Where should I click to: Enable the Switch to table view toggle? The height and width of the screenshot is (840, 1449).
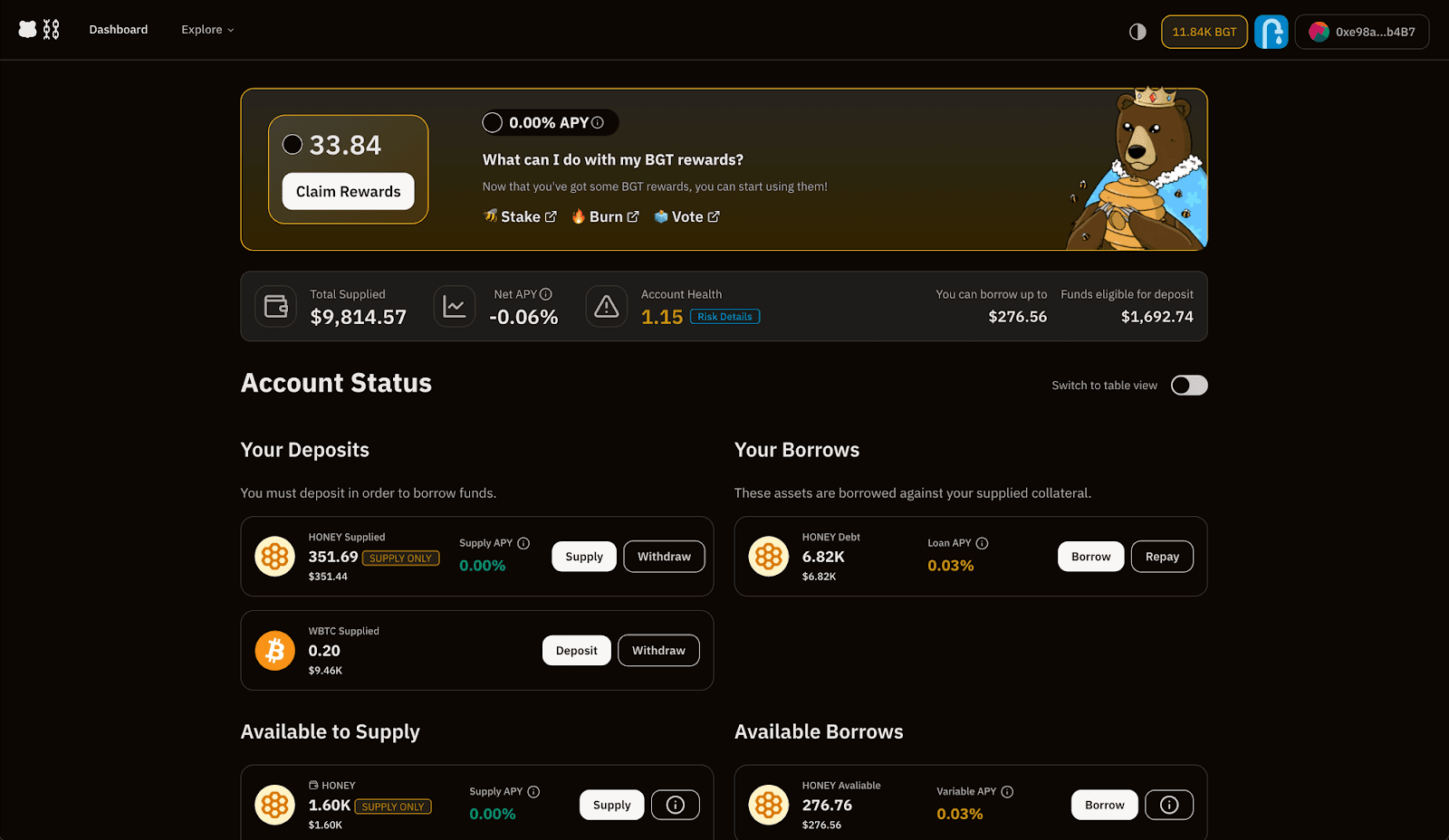click(x=1188, y=386)
